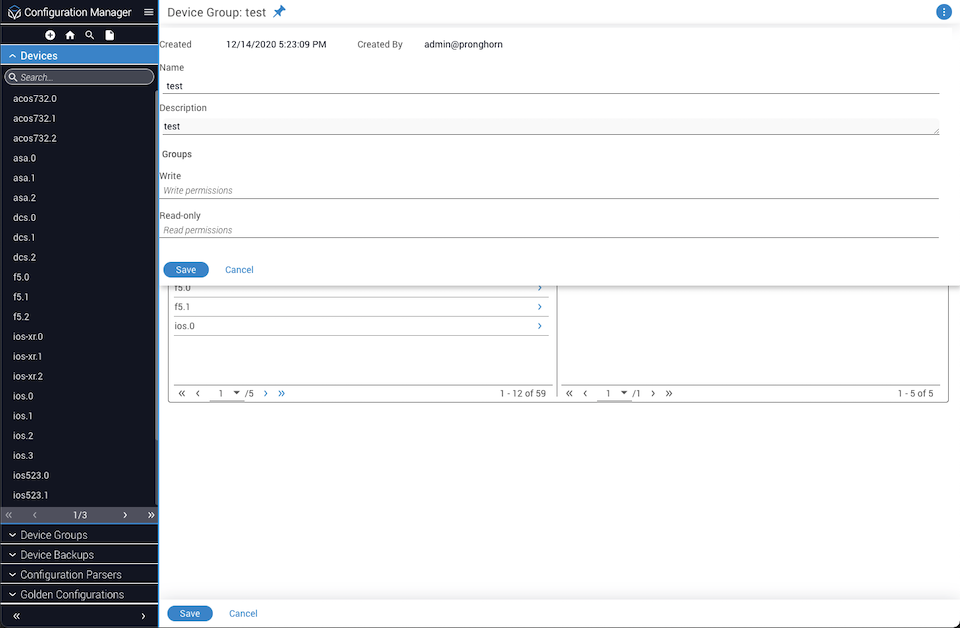
Task: Add ios.0 using its right arrow
Action: click(540, 326)
